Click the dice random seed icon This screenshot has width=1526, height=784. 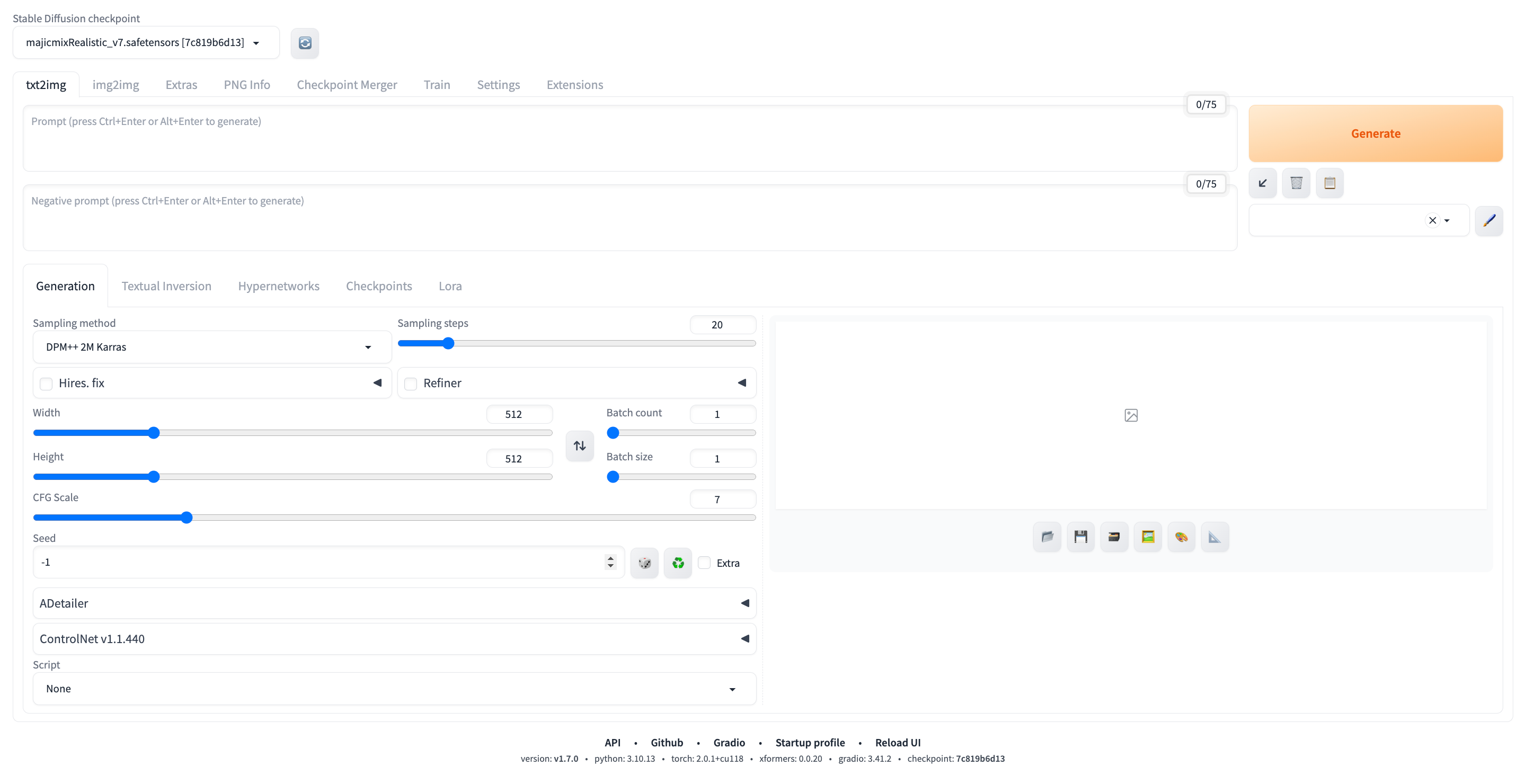644,563
